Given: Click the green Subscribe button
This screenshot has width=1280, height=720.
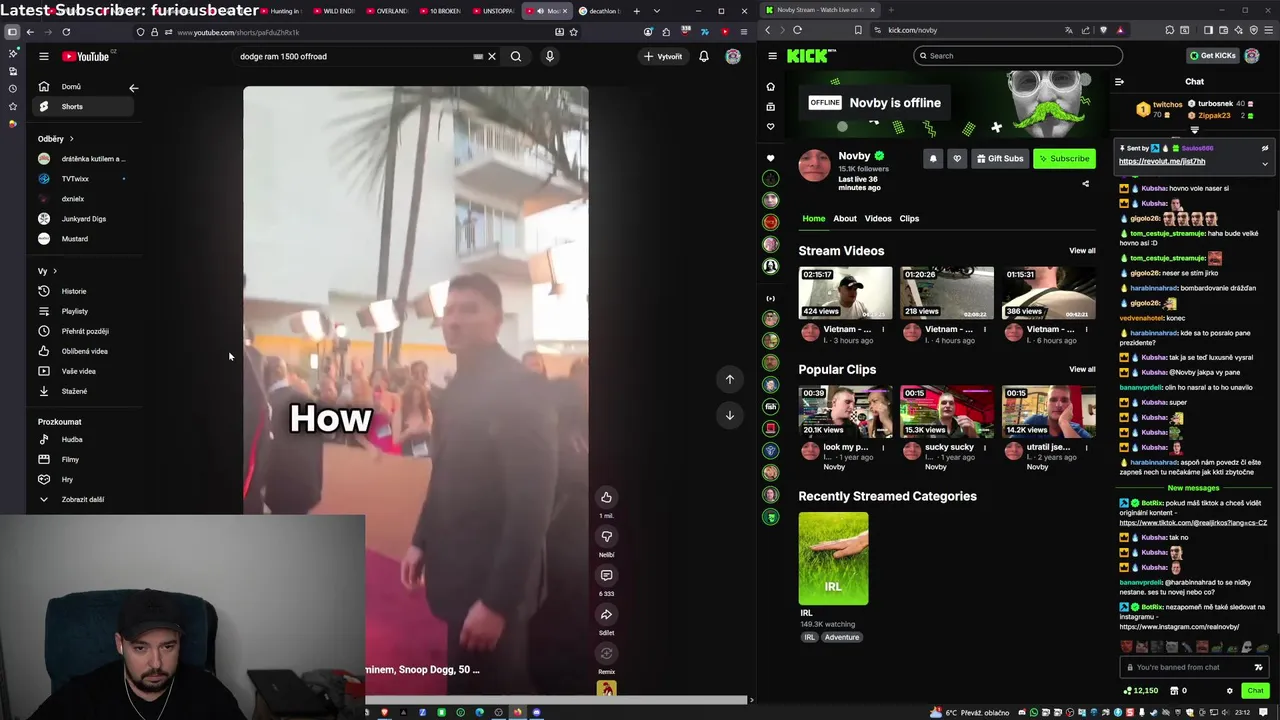Looking at the screenshot, I should coord(1064,158).
